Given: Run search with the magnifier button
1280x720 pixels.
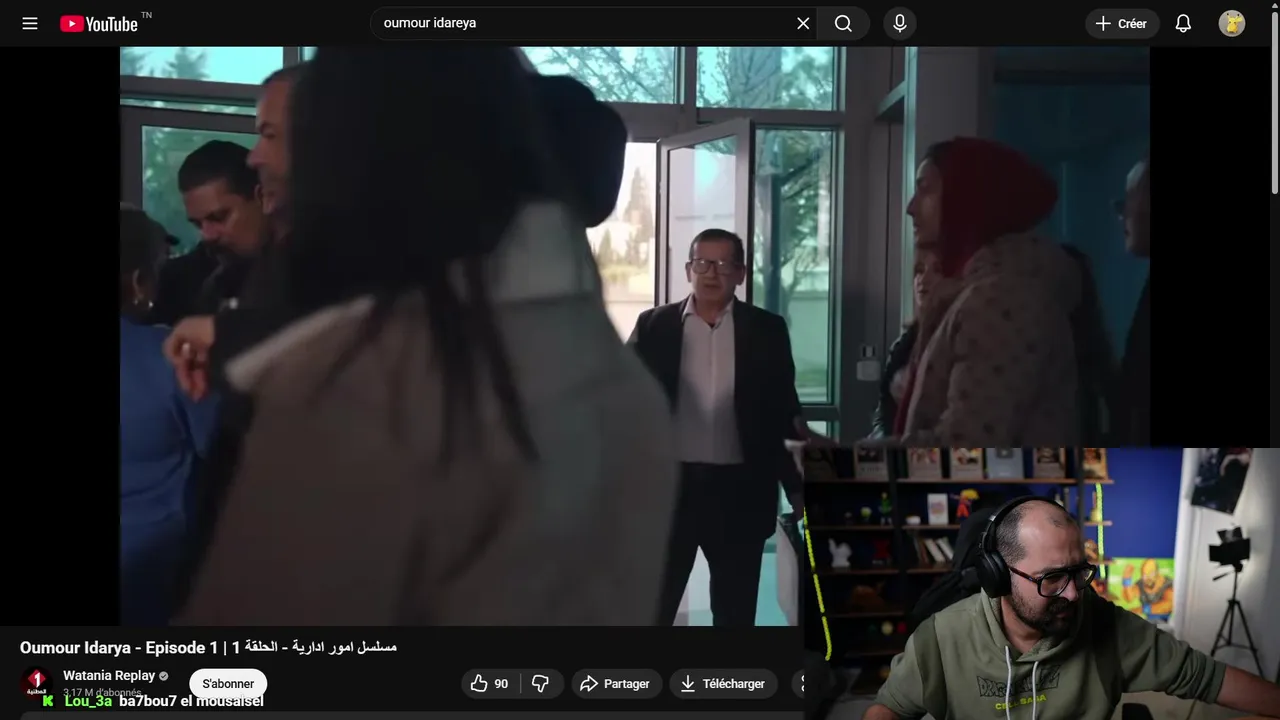Looking at the screenshot, I should (x=843, y=23).
